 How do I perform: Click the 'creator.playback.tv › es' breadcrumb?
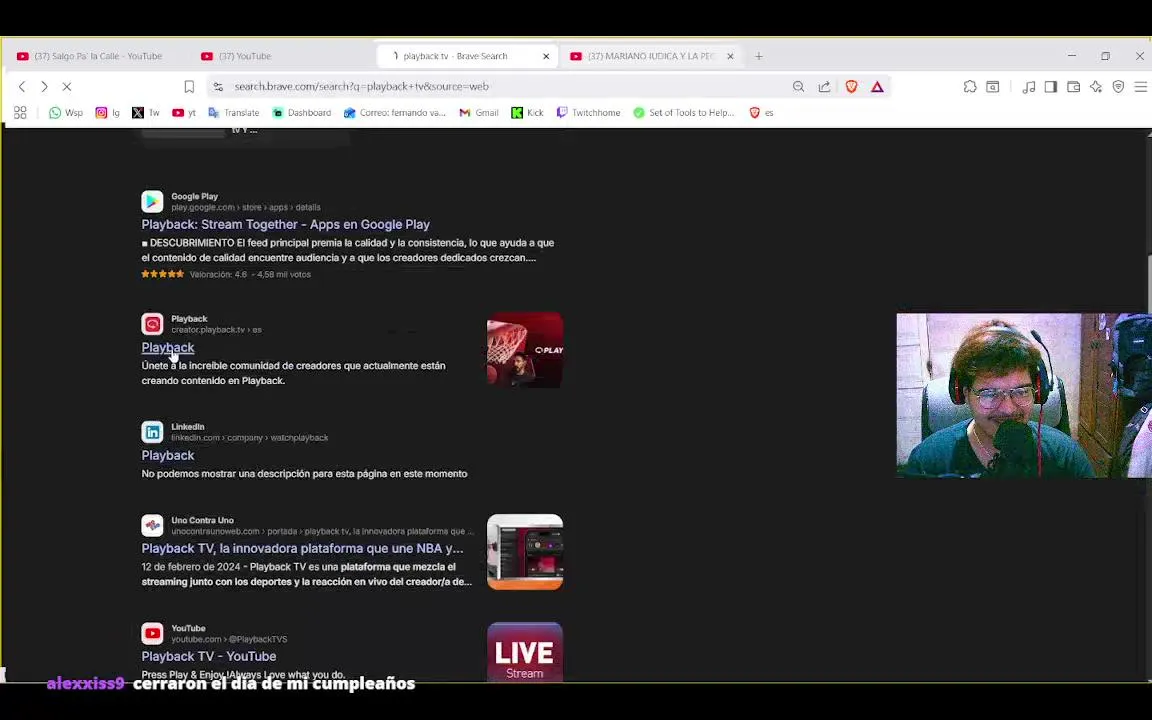pyautogui.click(x=216, y=330)
